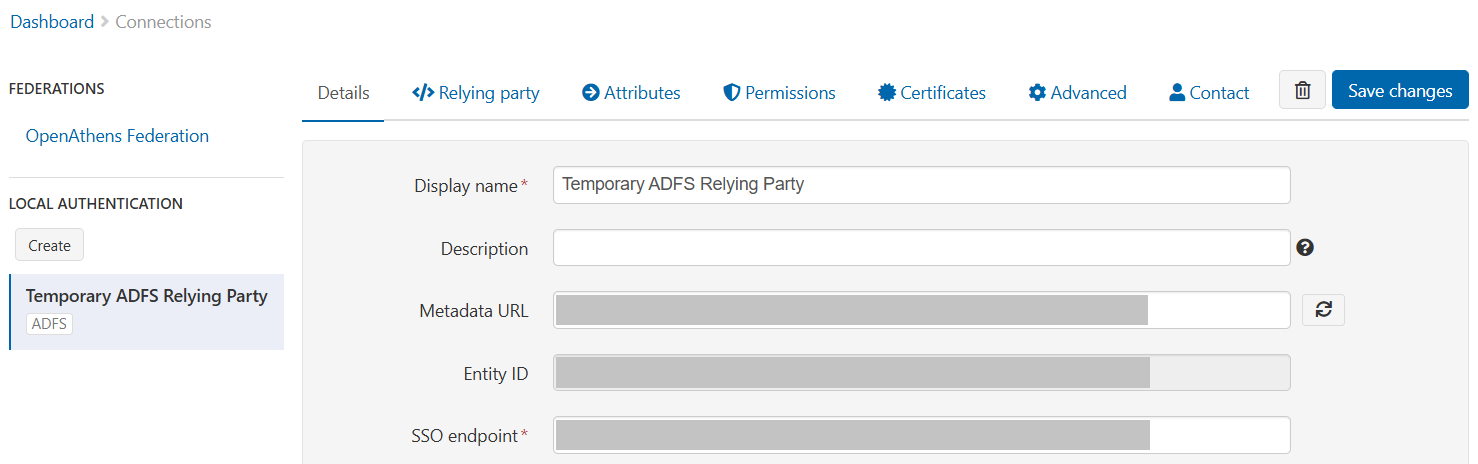The image size is (1478, 464).
Task: Focus the Display name input field
Action: pos(921,185)
